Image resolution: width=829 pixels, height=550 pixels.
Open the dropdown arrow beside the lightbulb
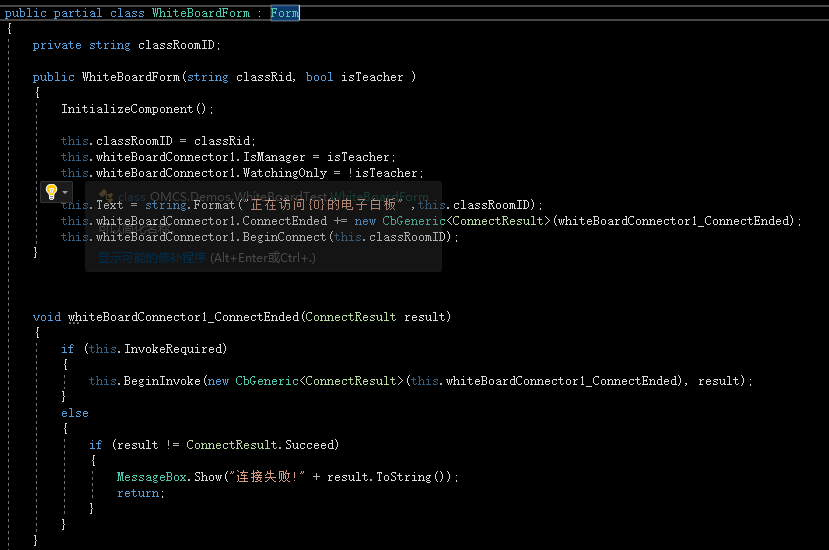pos(65,192)
